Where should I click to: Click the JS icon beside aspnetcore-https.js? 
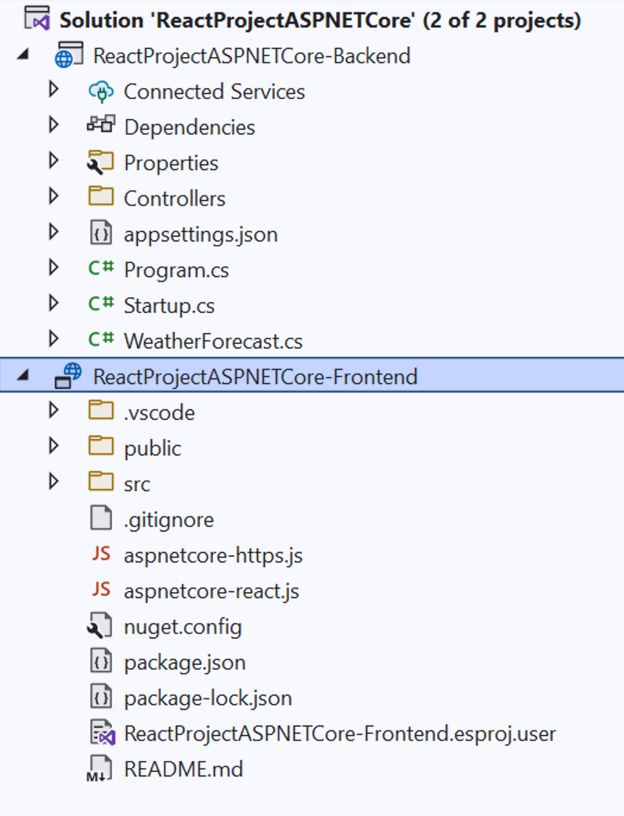pyautogui.click(x=101, y=554)
